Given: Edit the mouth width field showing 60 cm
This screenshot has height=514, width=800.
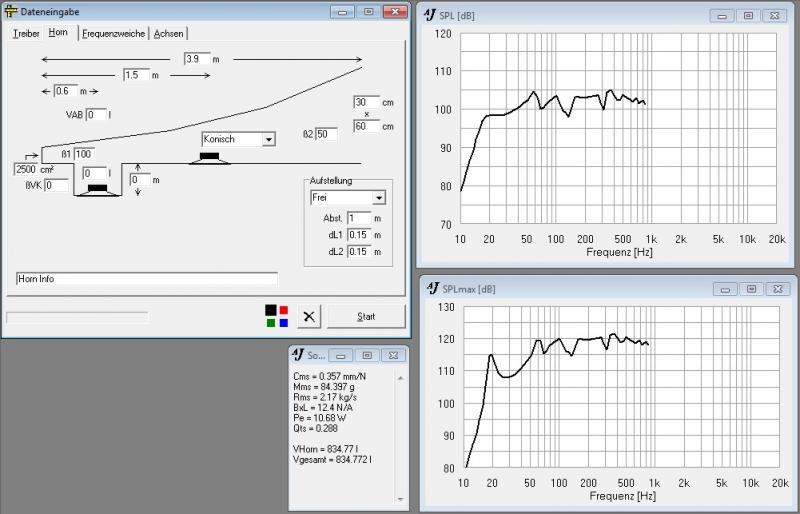Looking at the screenshot, I should coord(366,126).
